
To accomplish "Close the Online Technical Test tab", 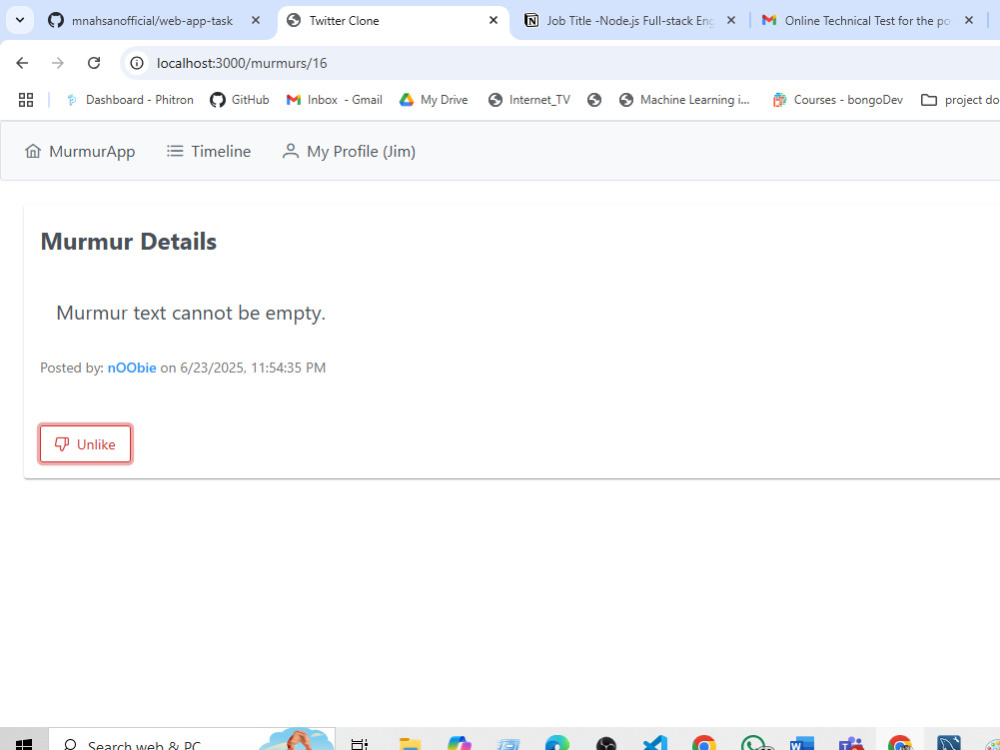I will tap(969, 20).
